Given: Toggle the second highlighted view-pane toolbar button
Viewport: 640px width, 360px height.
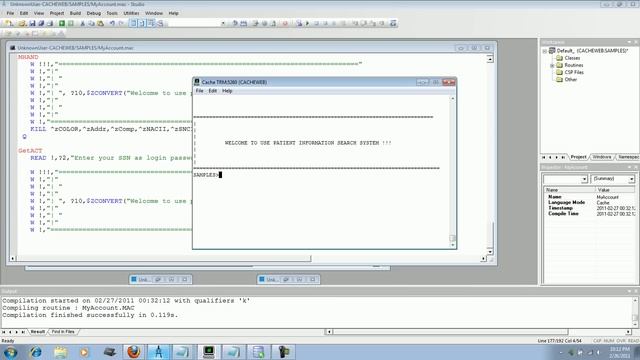Looking at the screenshot, I should (142, 24).
